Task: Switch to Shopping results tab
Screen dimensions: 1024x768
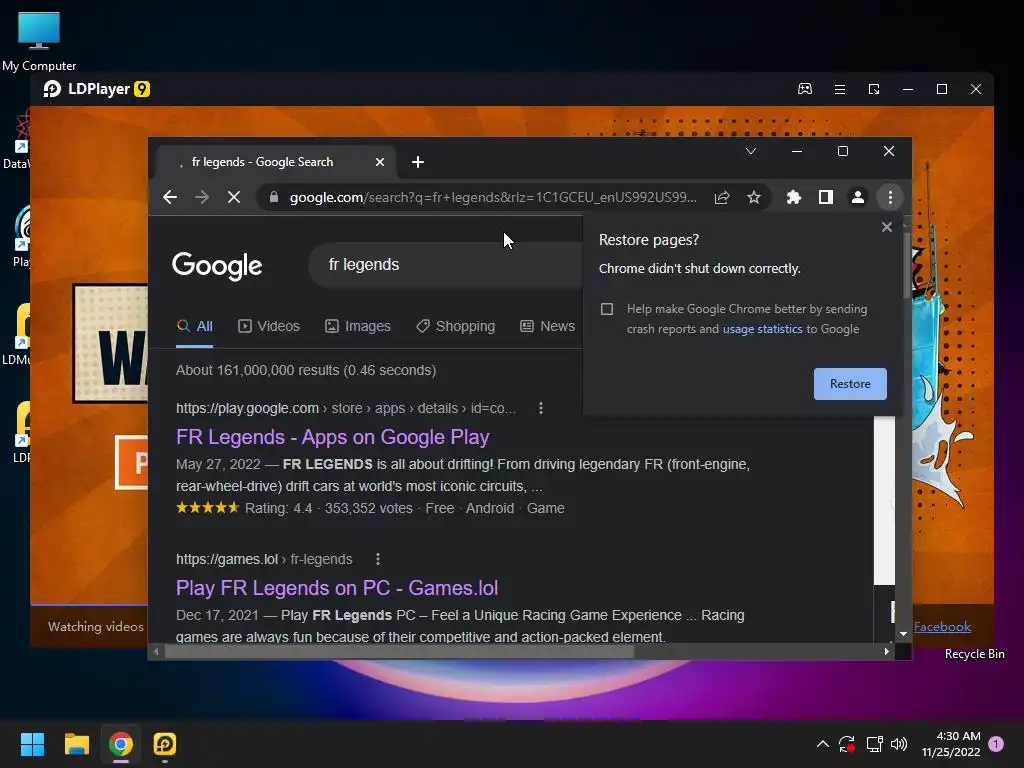Action: [455, 326]
